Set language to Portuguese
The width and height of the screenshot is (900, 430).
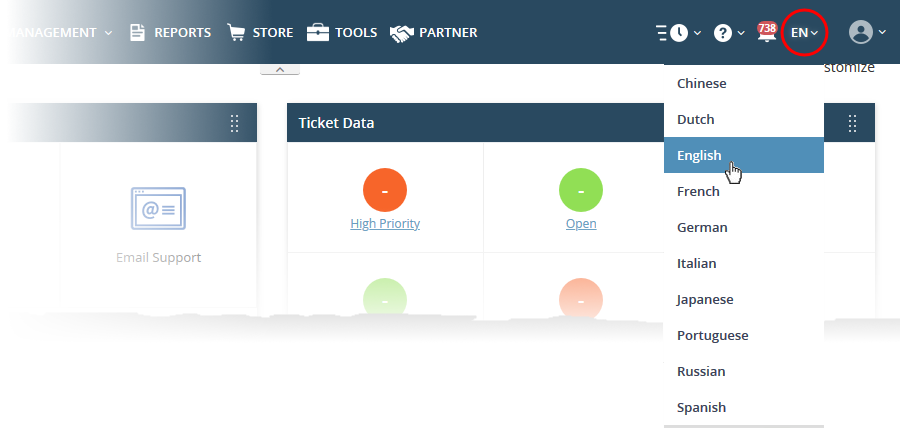(x=744, y=335)
